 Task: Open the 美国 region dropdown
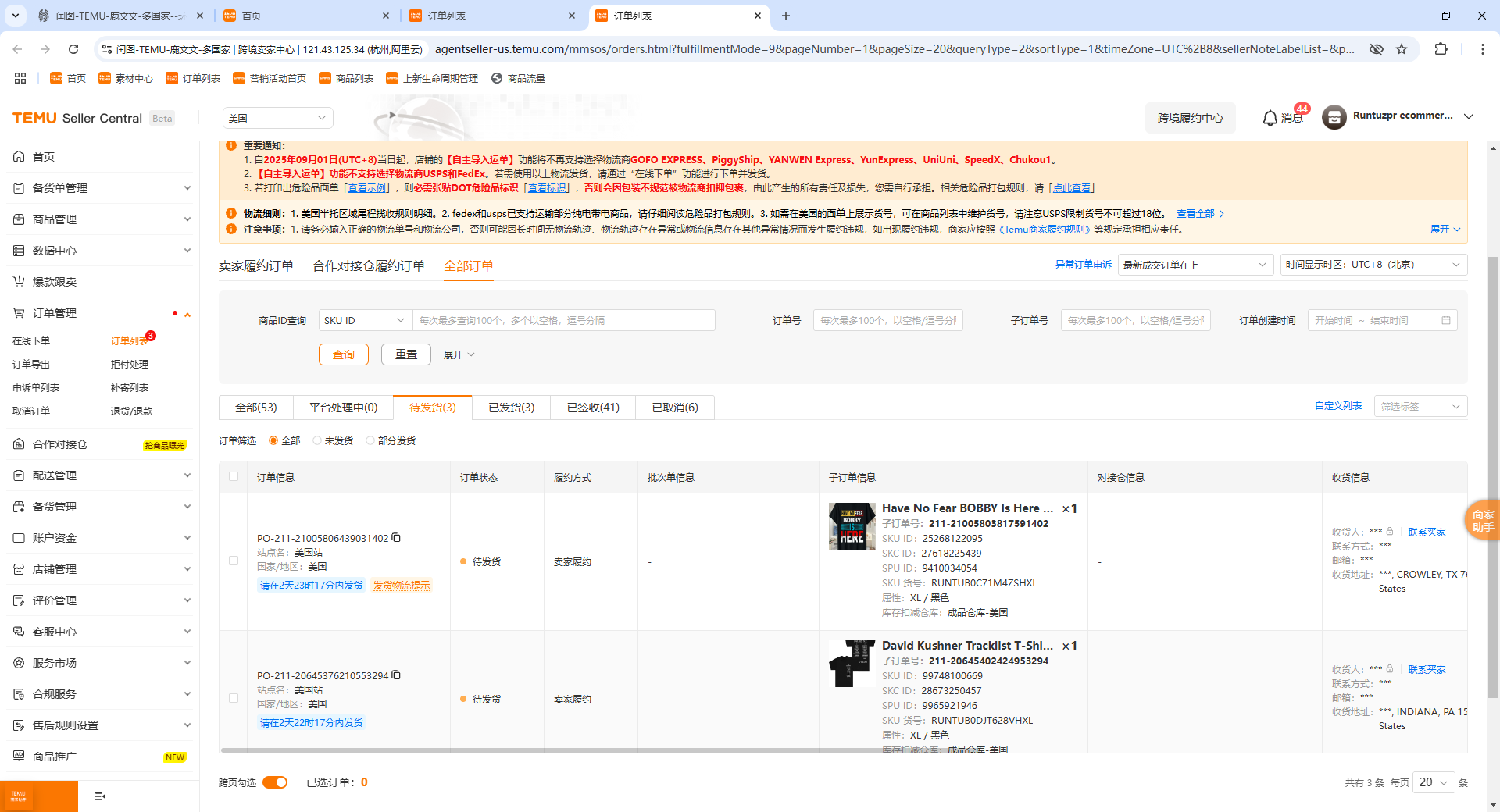click(x=277, y=118)
